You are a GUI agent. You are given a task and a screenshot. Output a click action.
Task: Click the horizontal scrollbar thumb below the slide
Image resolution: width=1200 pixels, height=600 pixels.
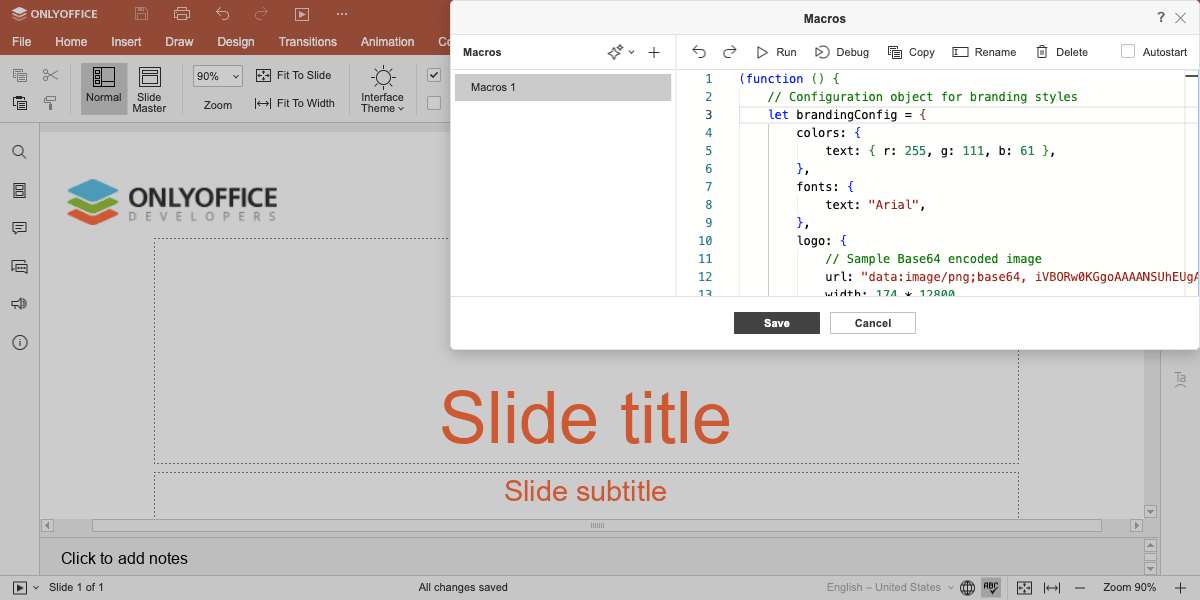597,525
